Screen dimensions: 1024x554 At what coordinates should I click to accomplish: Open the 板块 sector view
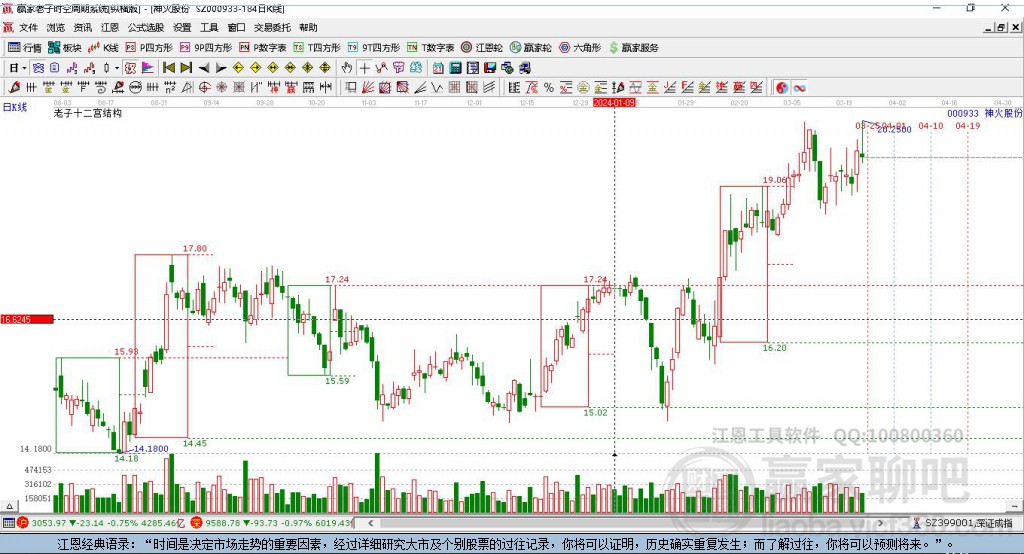(x=65, y=48)
